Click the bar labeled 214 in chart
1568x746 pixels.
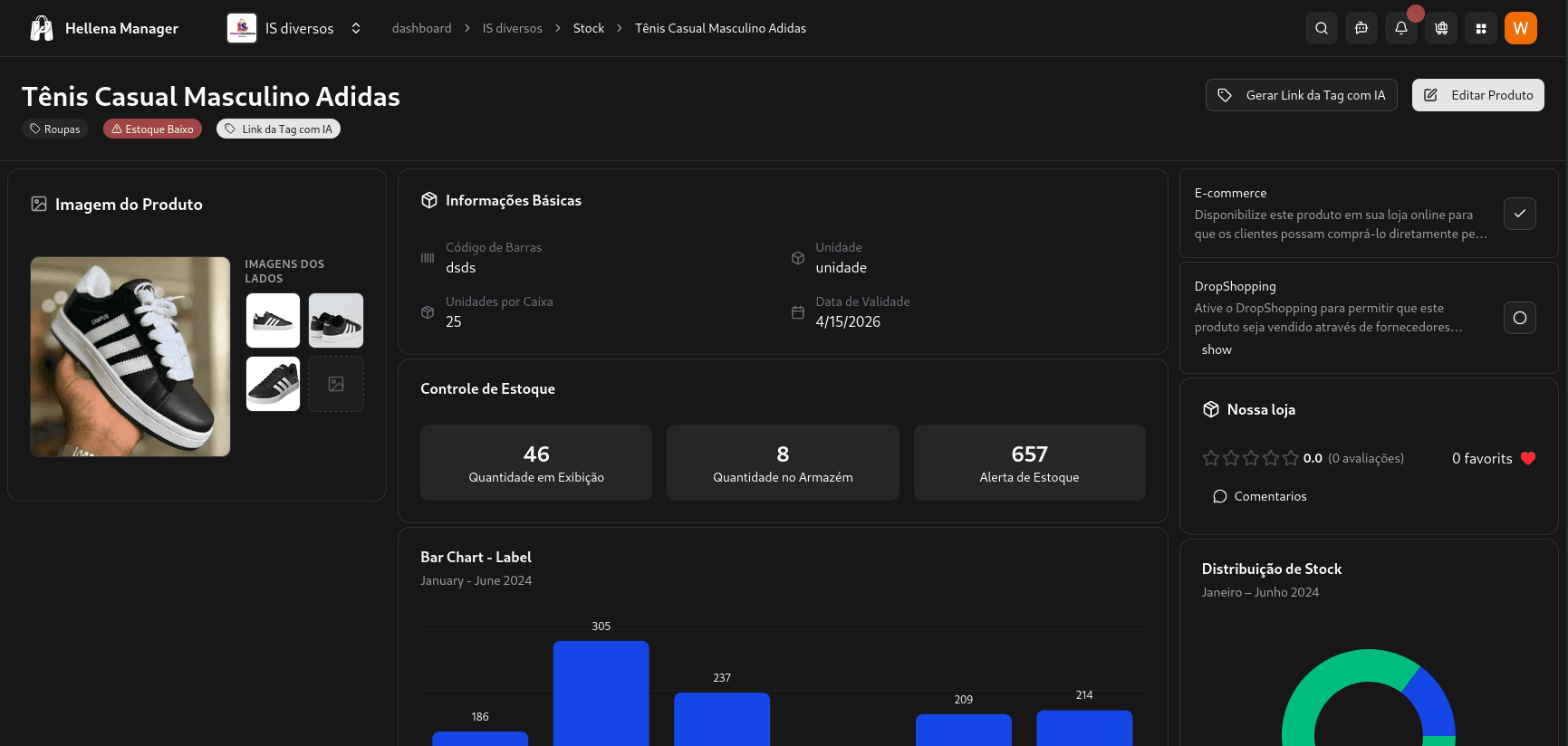(1084, 728)
